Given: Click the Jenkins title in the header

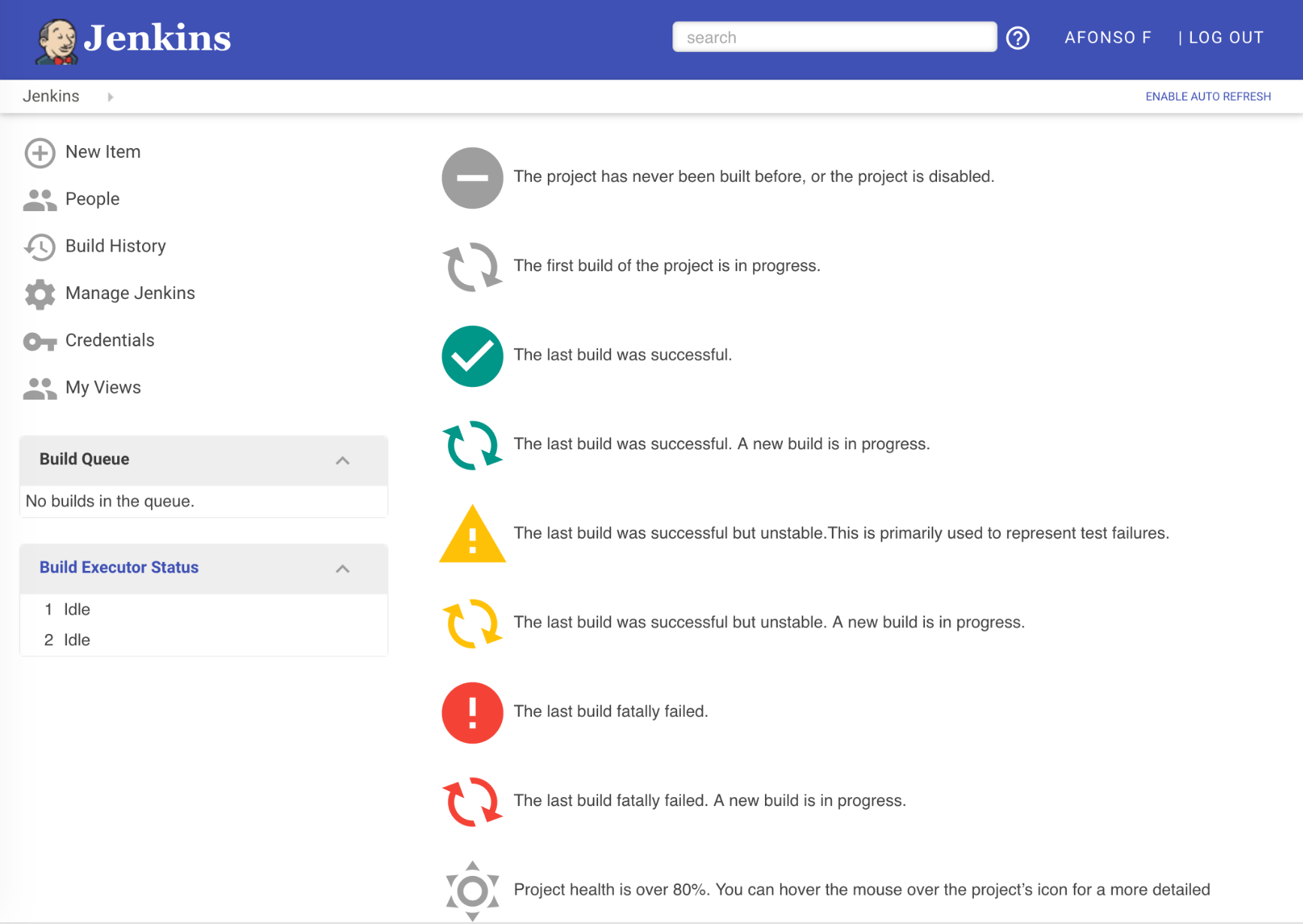Looking at the screenshot, I should (157, 38).
